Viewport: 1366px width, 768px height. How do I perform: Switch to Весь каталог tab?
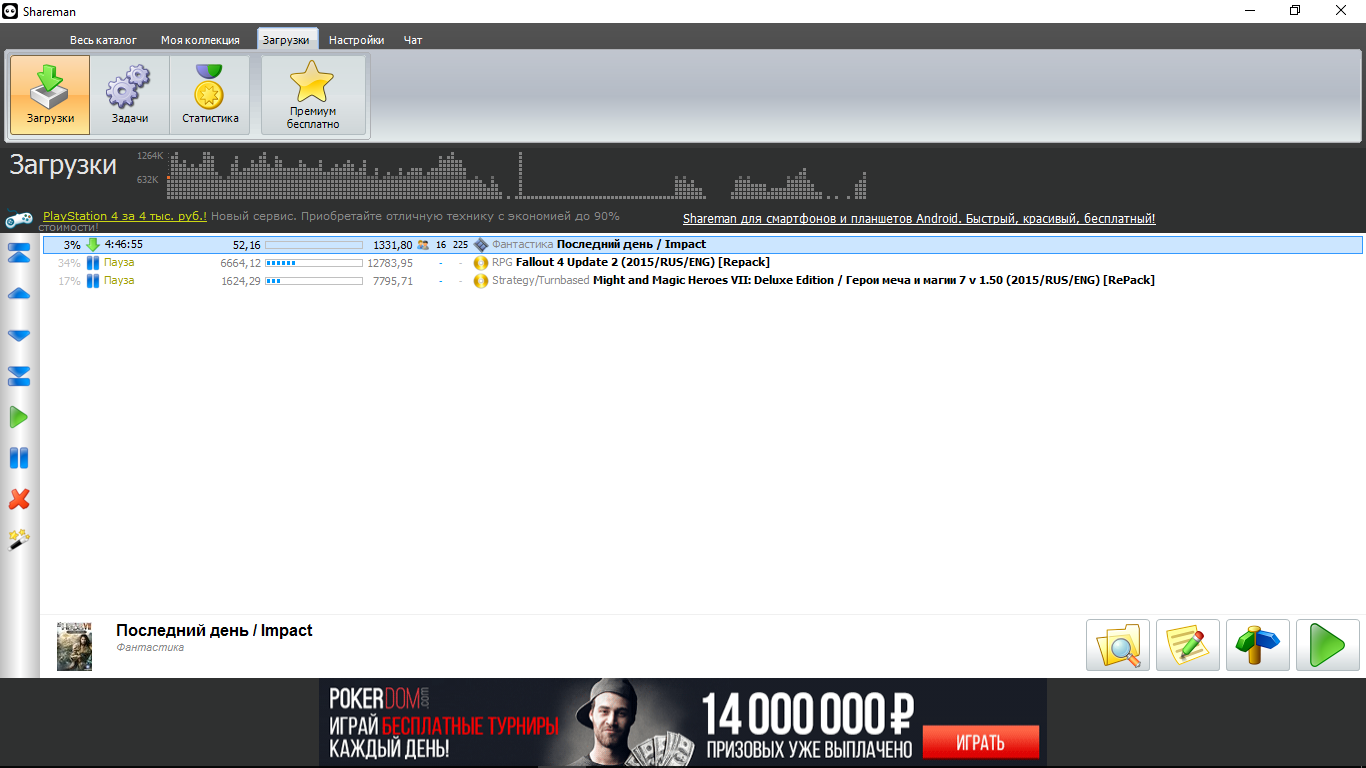pyautogui.click(x=103, y=40)
